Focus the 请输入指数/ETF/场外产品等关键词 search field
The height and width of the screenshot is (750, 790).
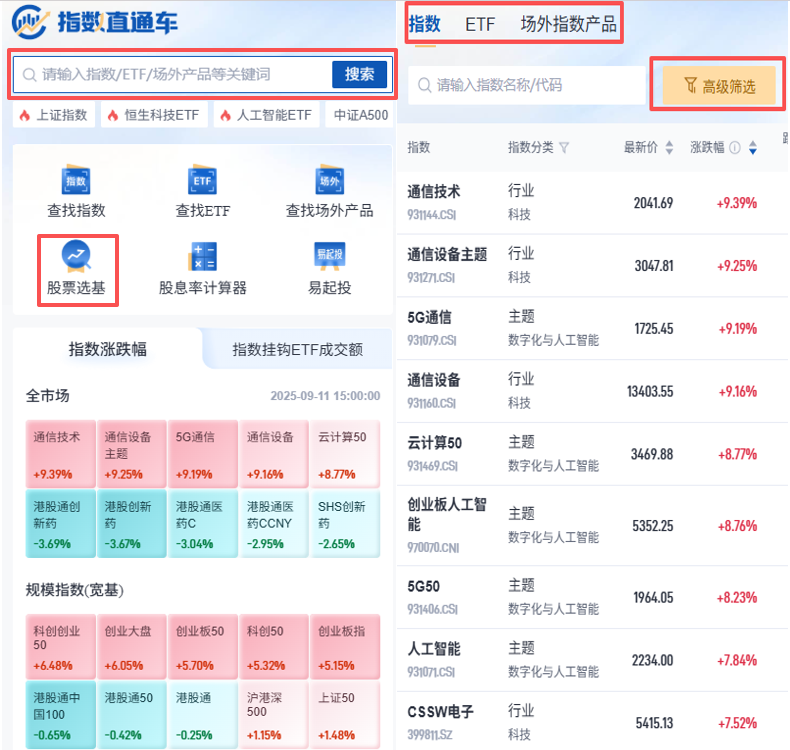point(173,75)
